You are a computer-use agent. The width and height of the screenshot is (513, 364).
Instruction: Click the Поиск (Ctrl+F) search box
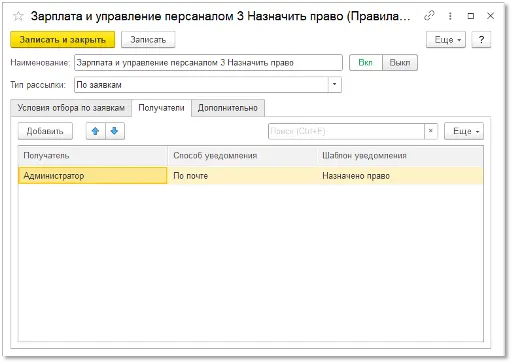346,131
